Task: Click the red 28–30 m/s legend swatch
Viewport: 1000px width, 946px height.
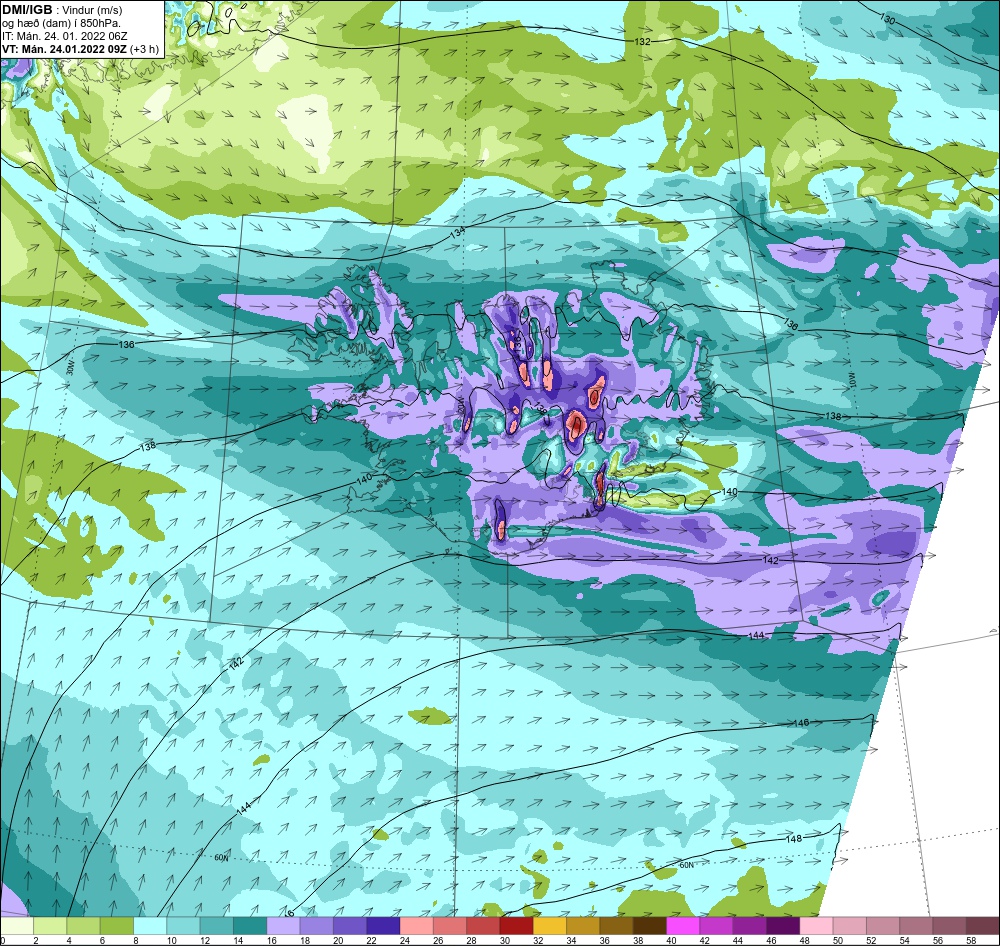Action: pyautogui.click(x=482, y=925)
